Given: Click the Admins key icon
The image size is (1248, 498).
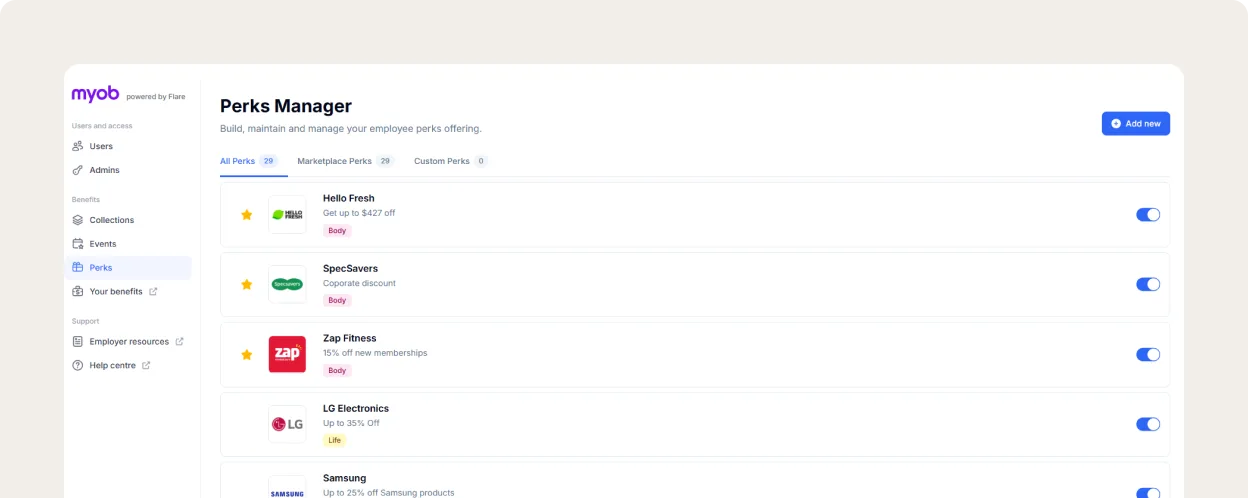Looking at the screenshot, I should click(78, 170).
